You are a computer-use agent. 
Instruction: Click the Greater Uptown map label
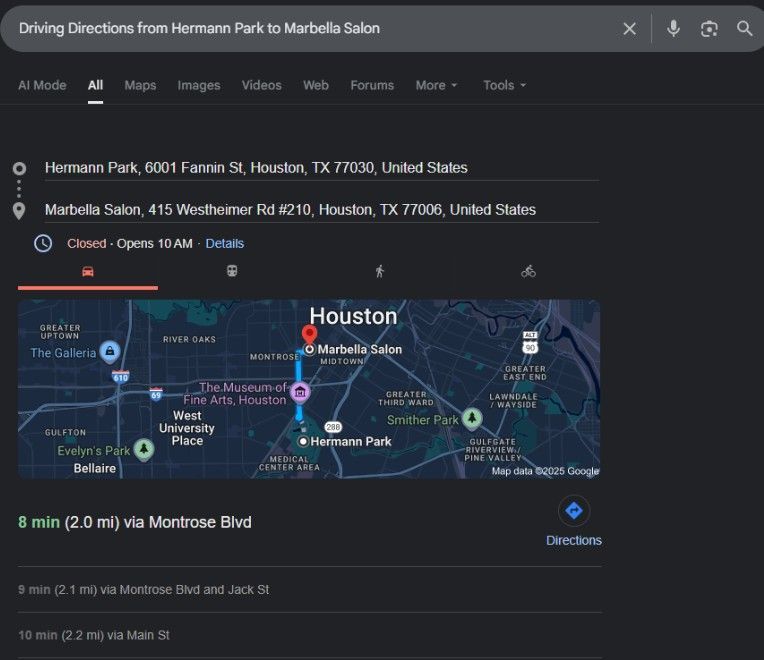(x=60, y=332)
